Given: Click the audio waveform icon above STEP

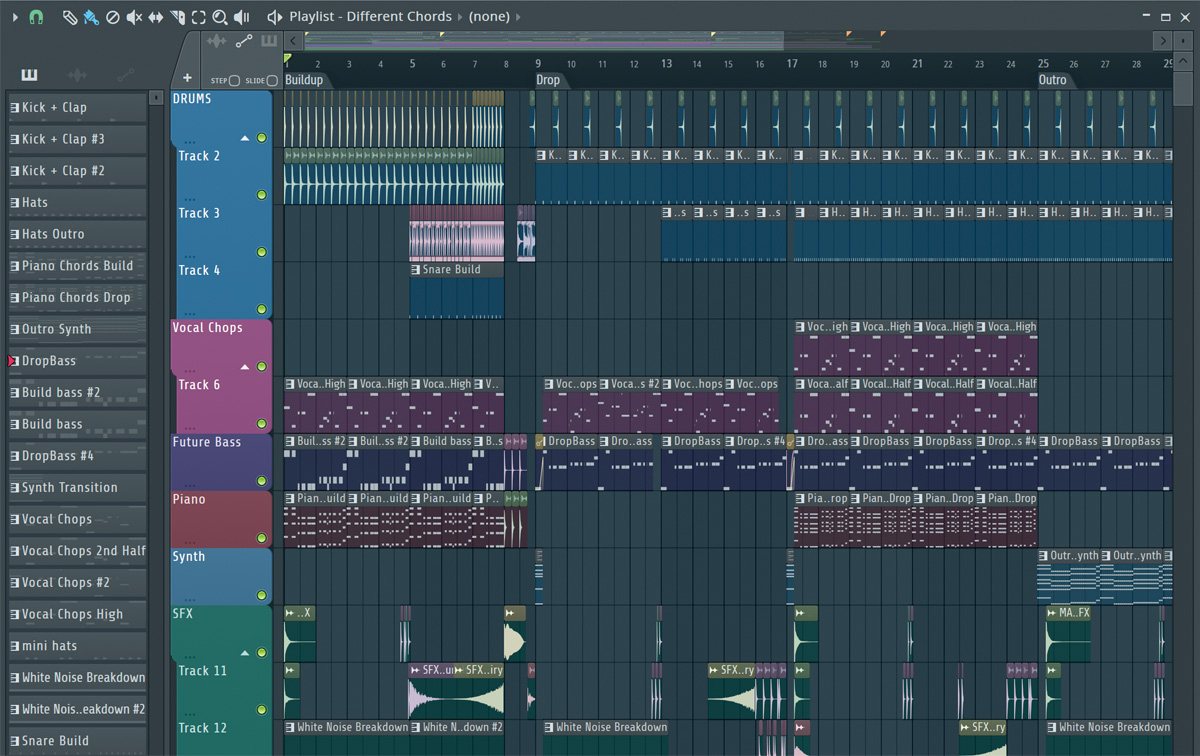Looking at the screenshot, I should 217,41.
